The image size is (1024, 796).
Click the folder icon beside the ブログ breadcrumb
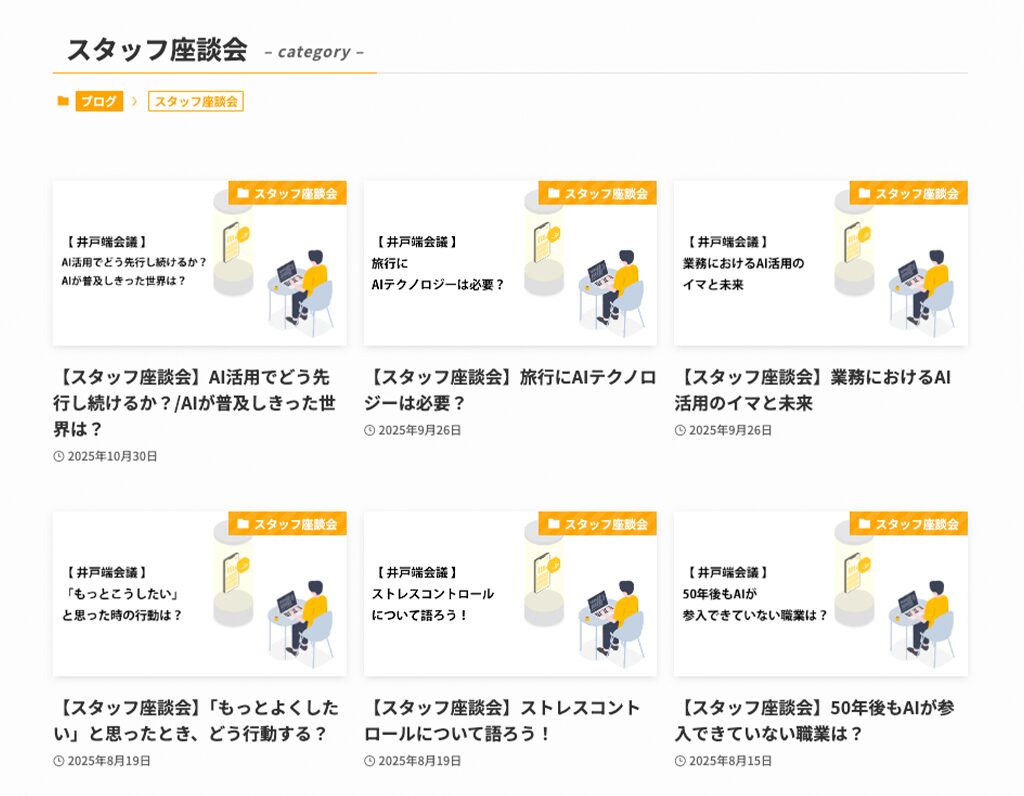[x=63, y=101]
